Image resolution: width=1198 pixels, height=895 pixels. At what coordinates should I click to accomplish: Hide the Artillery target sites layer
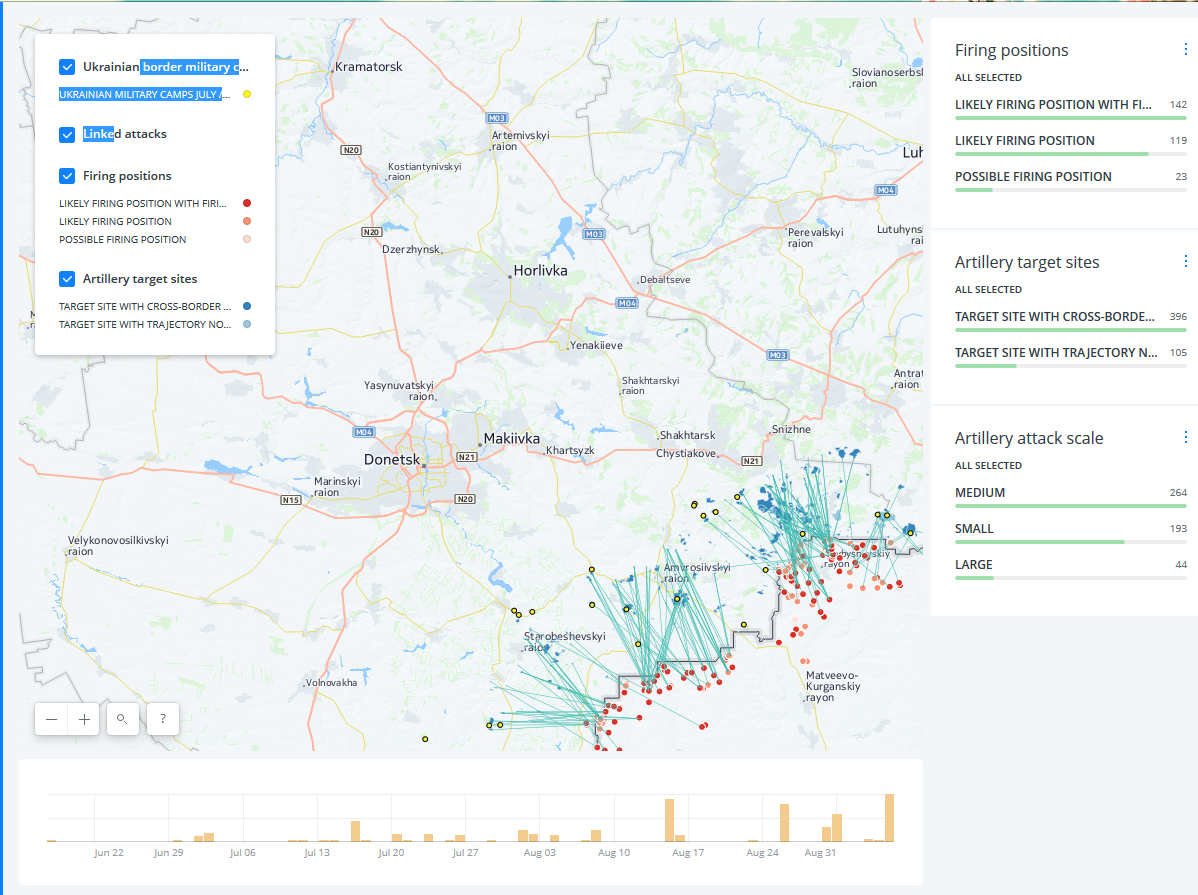(67, 279)
